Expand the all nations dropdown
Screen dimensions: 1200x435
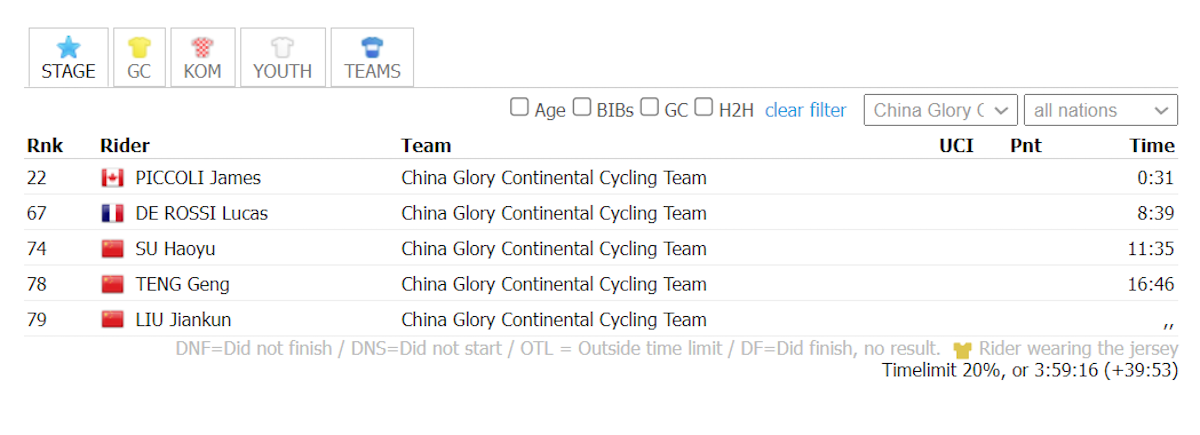click(x=1101, y=110)
